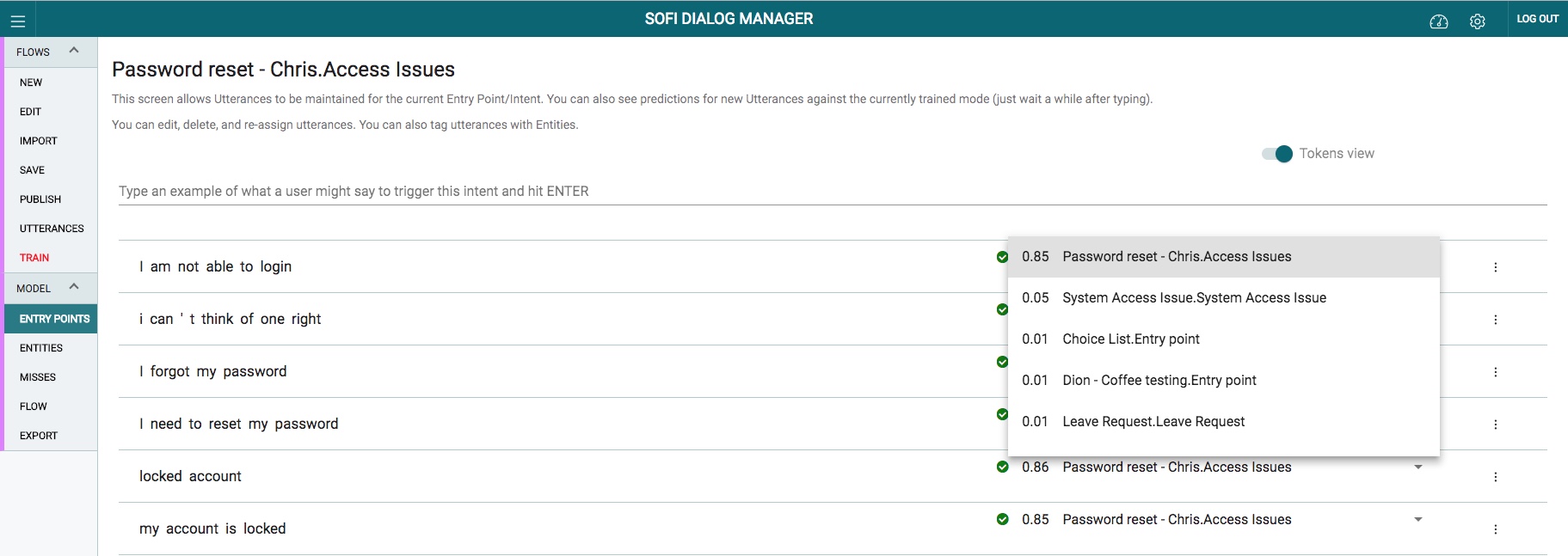Click green check icon for 'locked account'
Screen dimensions: 1568x556
point(1002,467)
